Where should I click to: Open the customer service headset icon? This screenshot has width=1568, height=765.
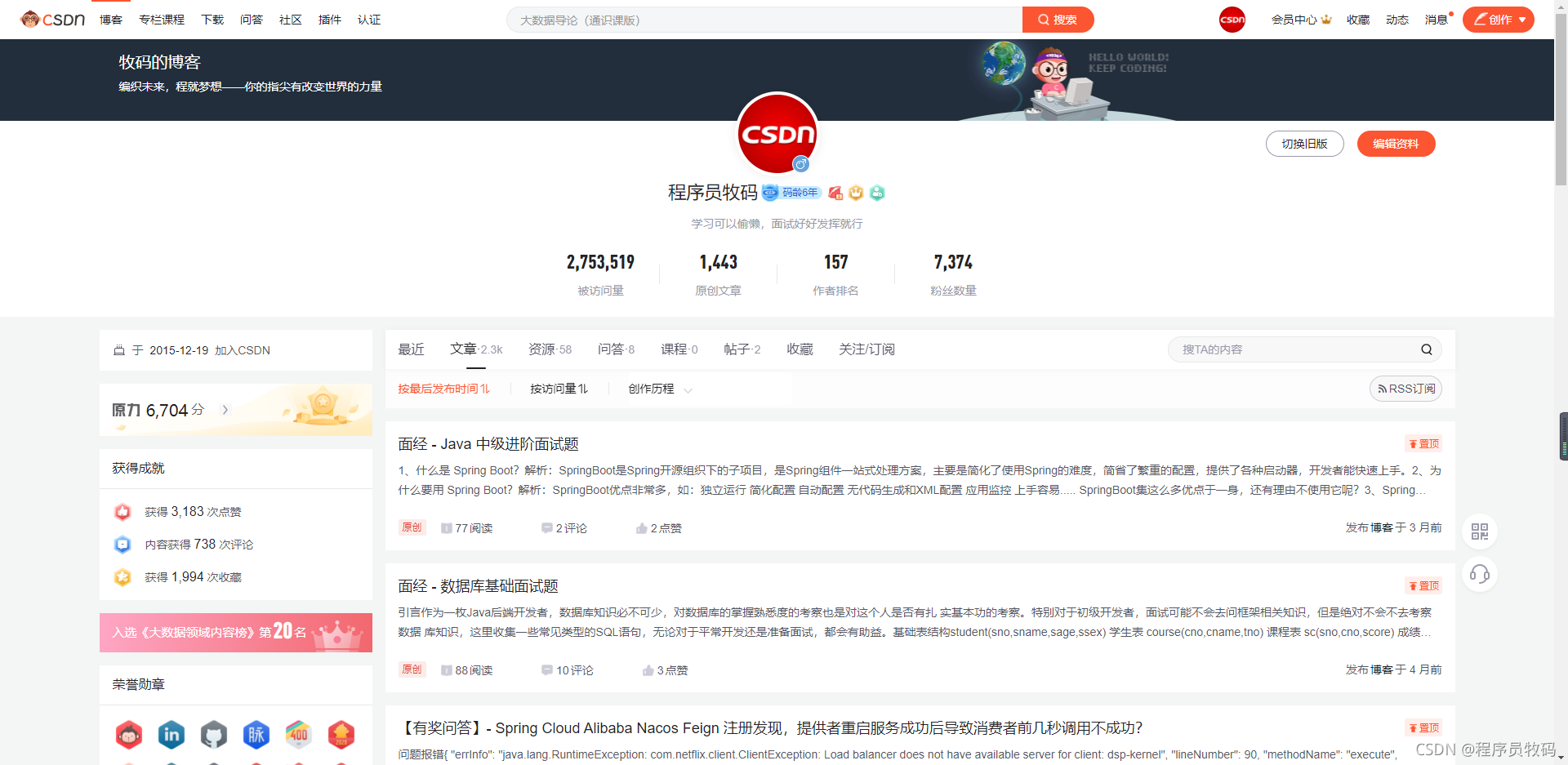point(1480,574)
